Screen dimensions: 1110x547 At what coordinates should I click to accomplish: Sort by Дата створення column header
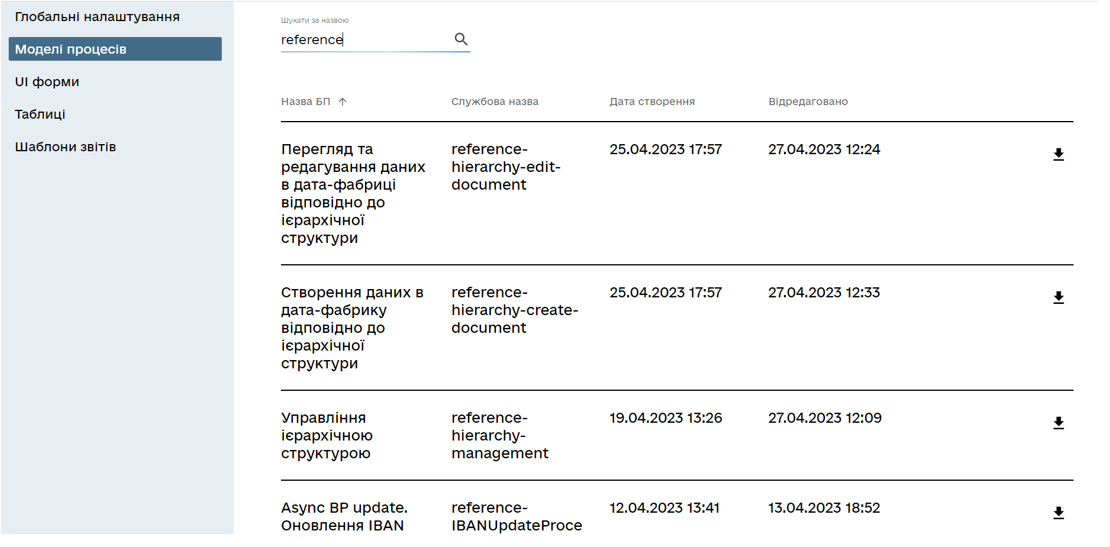point(652,102)
